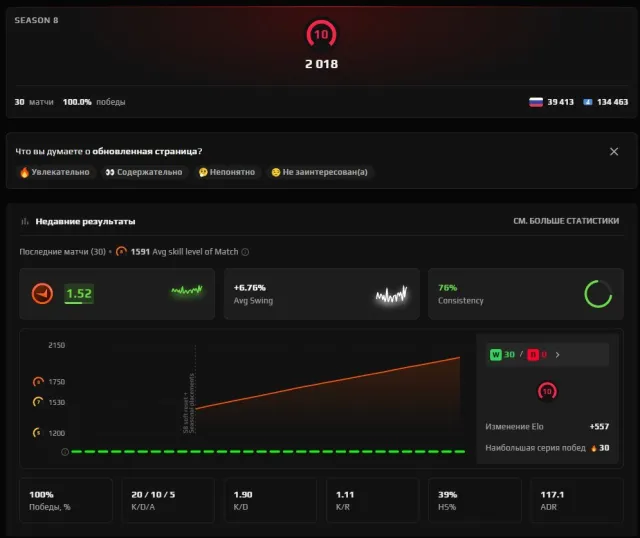Click the level 10 badge in Elo summary panel

pos(547,391)
